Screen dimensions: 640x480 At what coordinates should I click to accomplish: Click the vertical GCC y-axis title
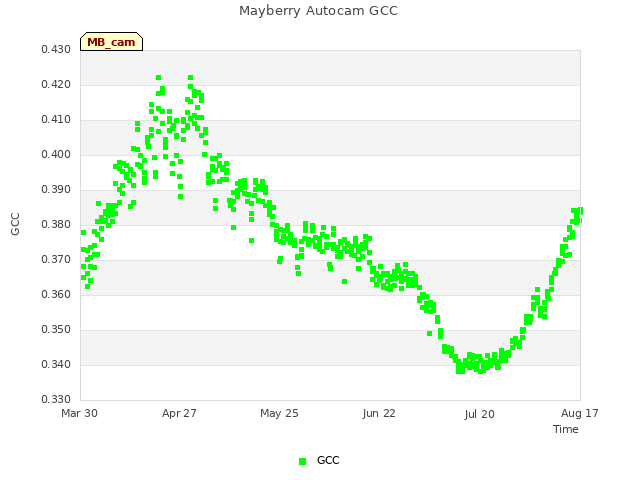click(x=15, y=224)
